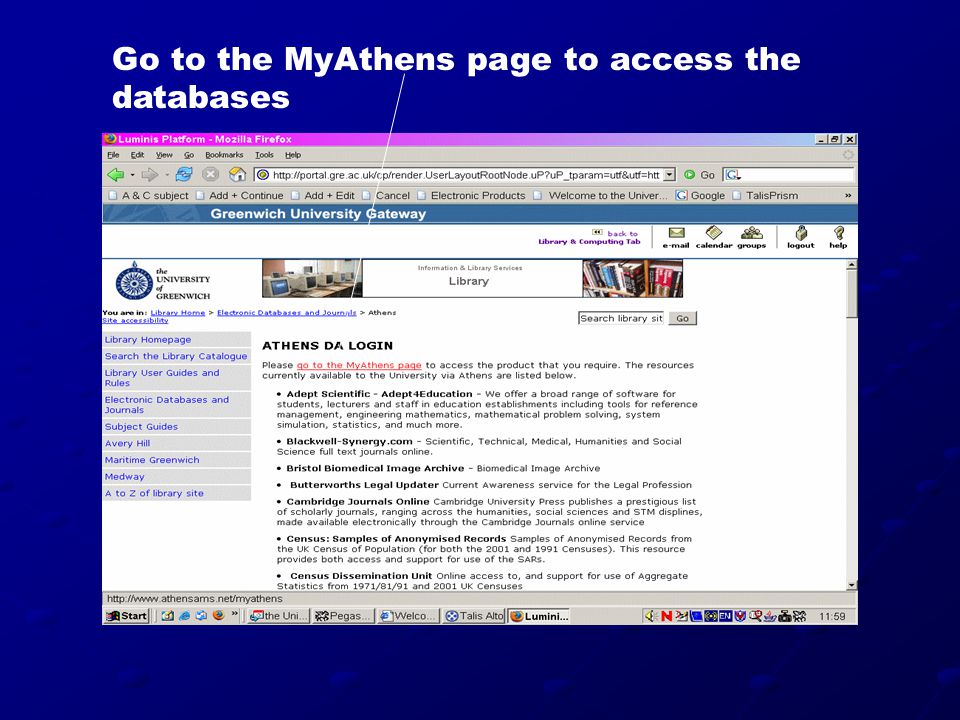Viewport: 960px width, 720px height.
Task: Open Search the Library Catalogue link
Action: pos(176,356)
